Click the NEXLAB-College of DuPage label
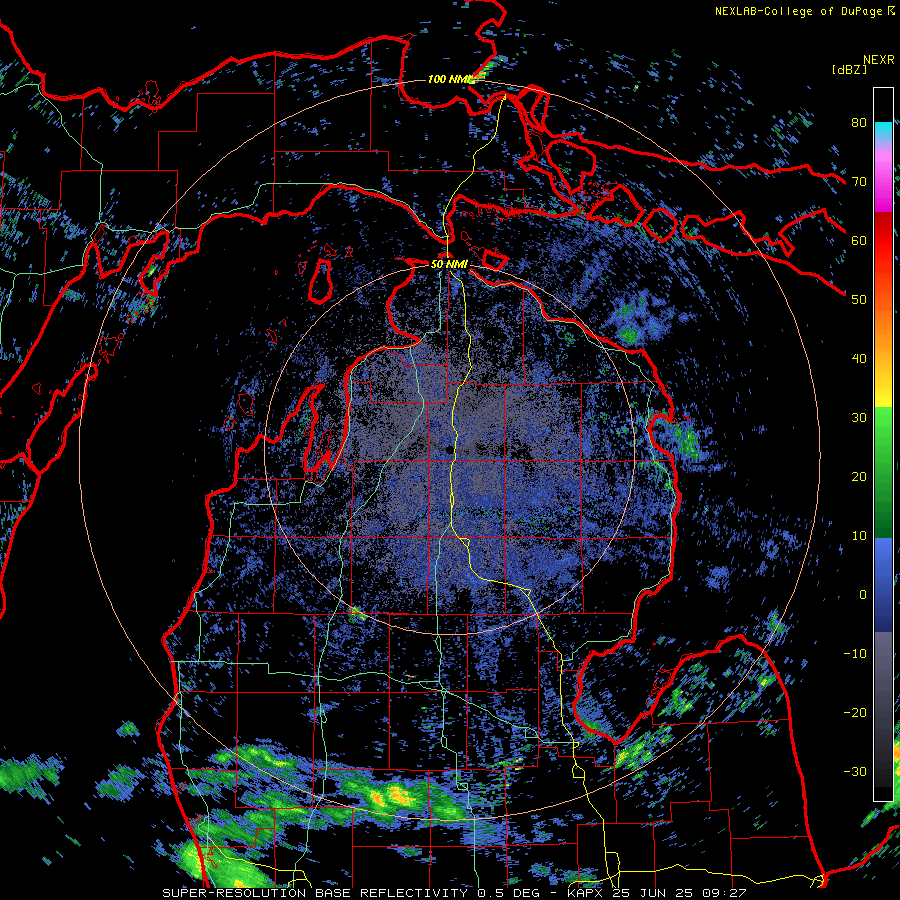Screen dimensions: 900x900 798,11
